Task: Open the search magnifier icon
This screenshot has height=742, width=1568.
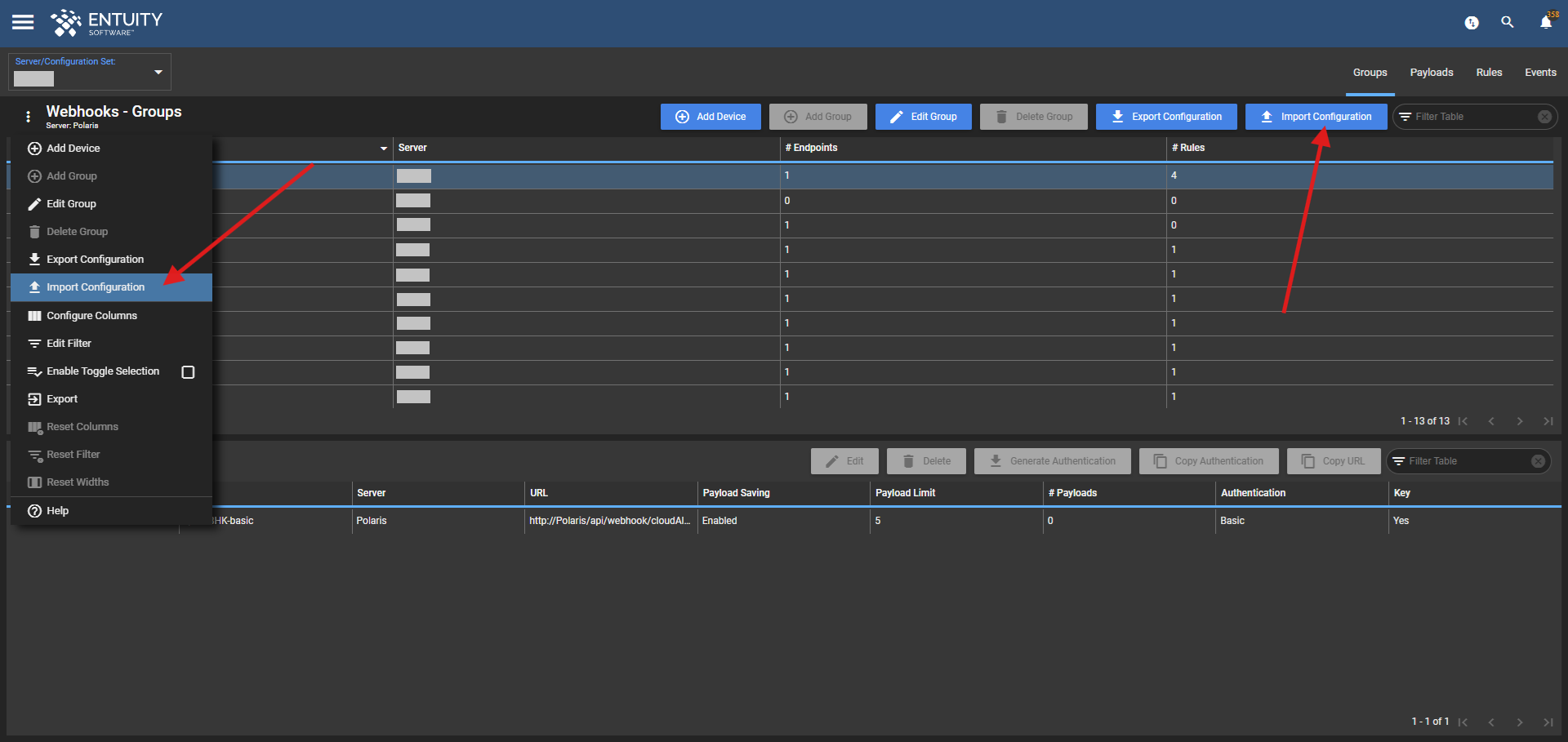Action: (x=1508, y=23)
